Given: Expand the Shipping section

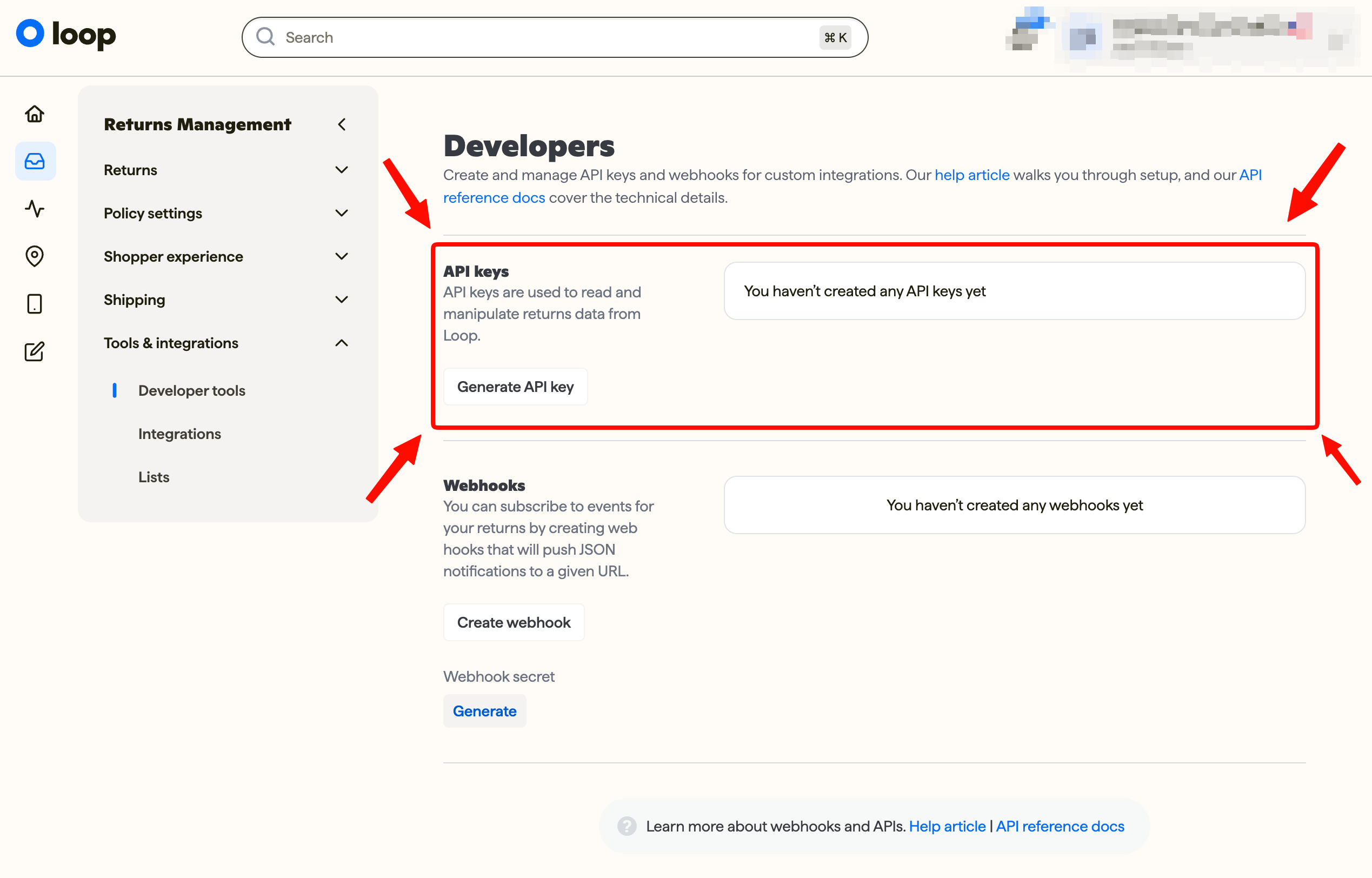Looking at the screenshot, I should click(x=342, y=300).
